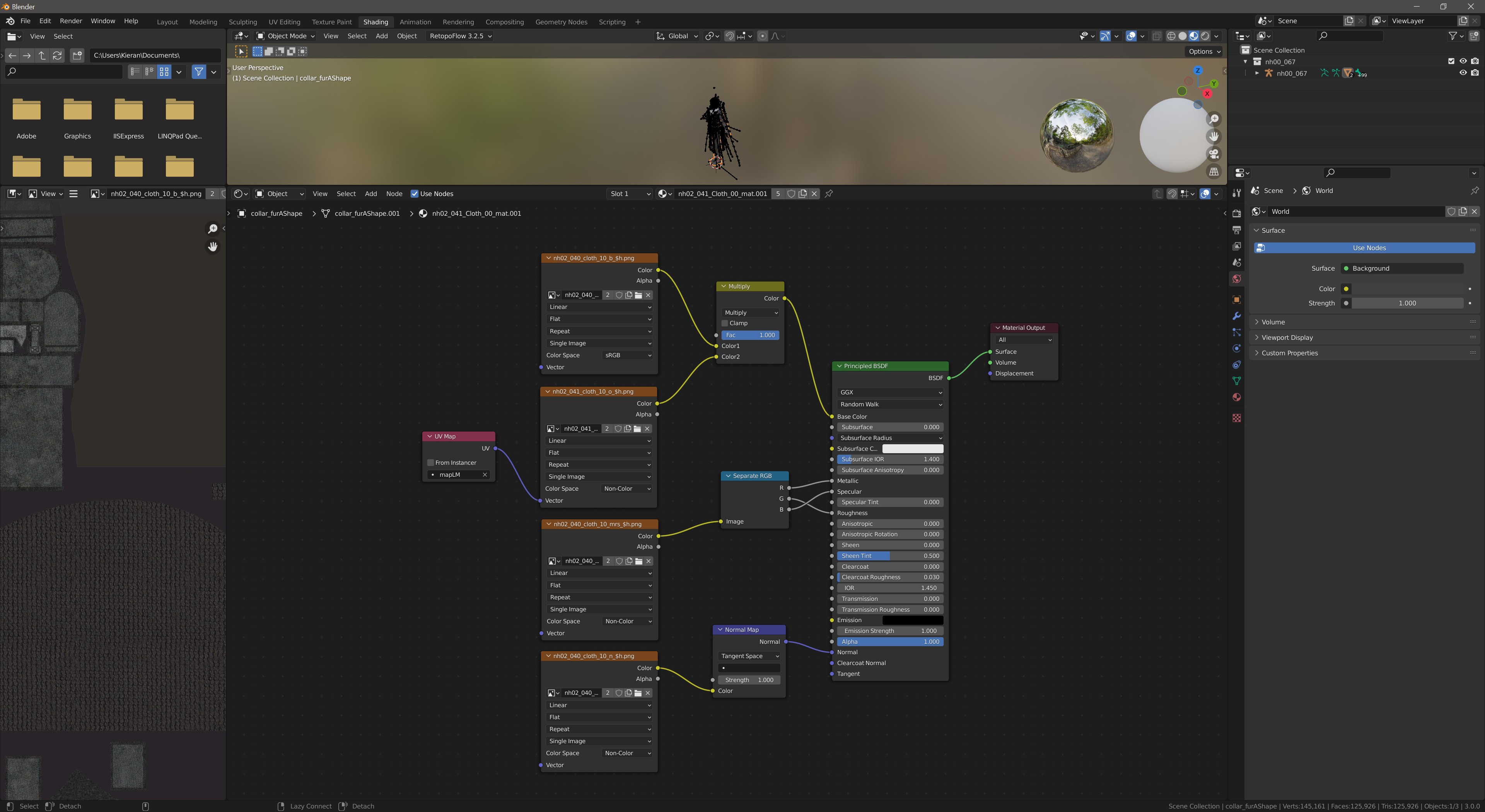Screen dimensions: 1485x812
Task: Open the World properties tab icon
Action: 1236,279
